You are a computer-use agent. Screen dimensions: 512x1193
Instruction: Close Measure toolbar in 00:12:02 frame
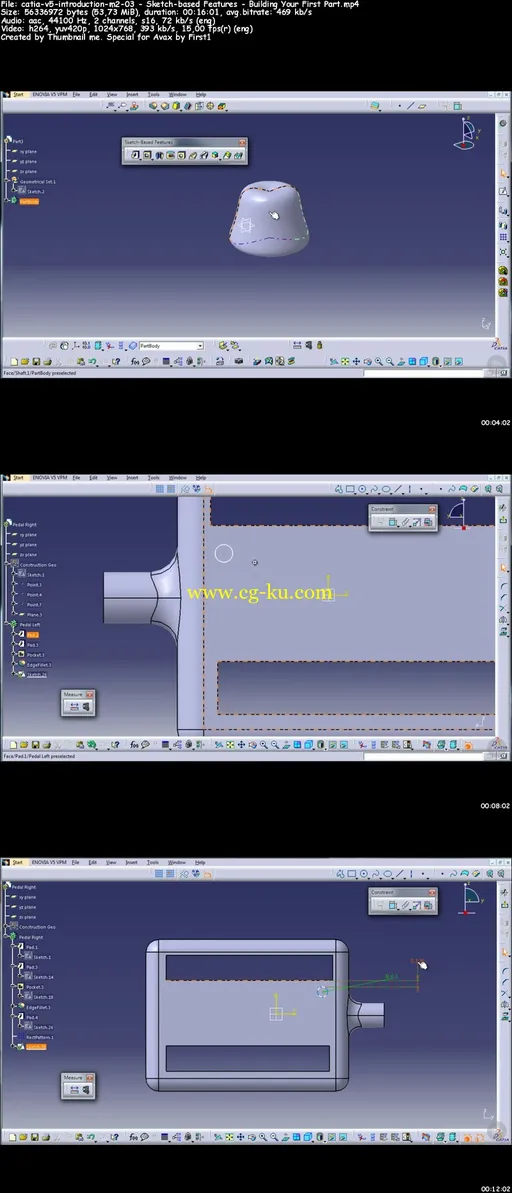(90, 1078)
